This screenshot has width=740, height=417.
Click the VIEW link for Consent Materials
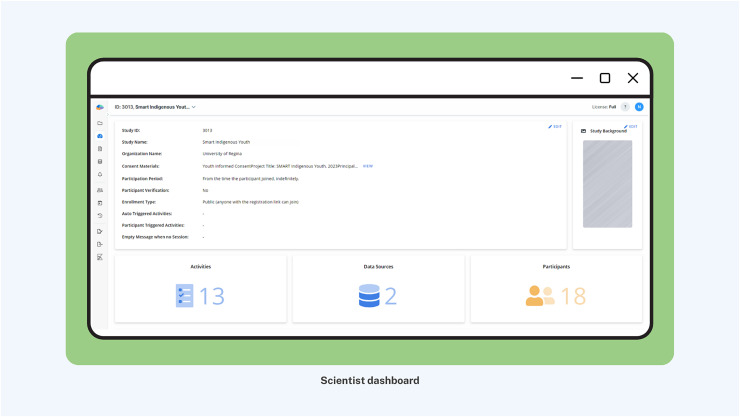368,166
